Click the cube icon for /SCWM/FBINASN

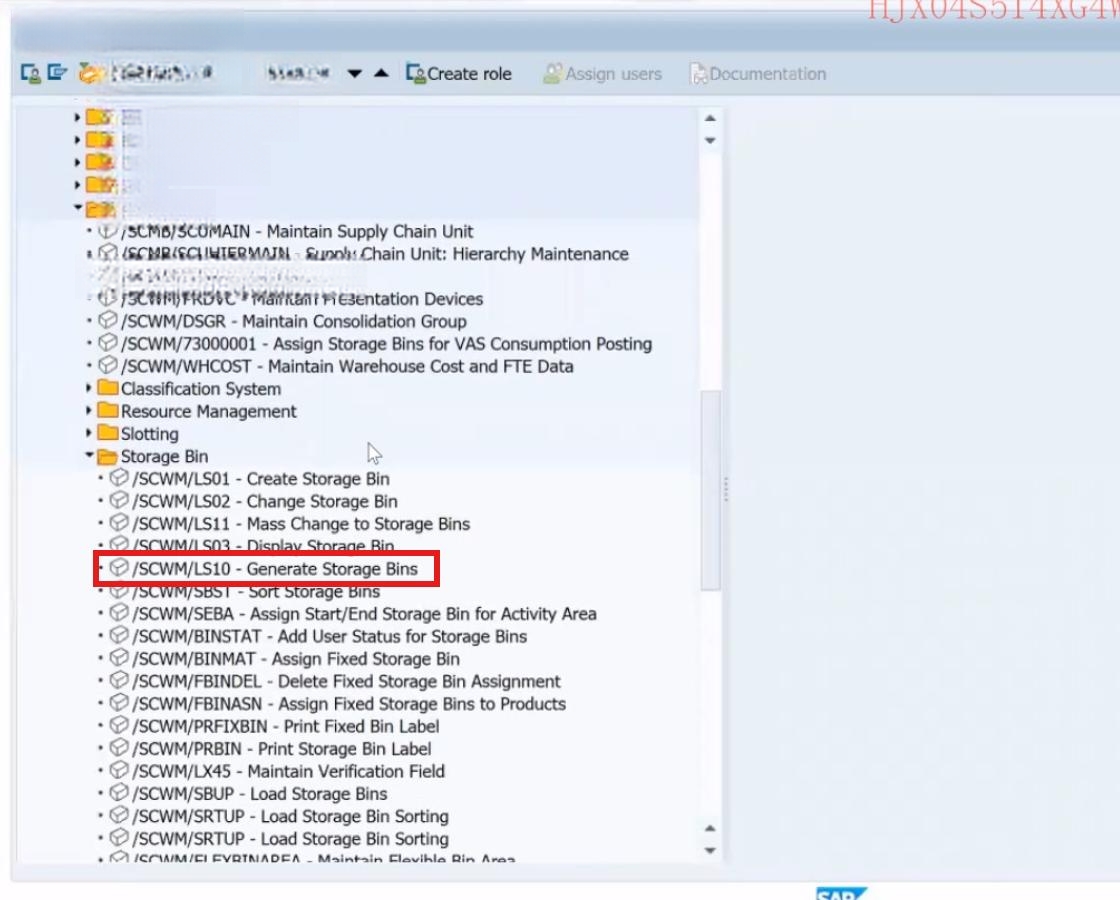[x=119, y=703]
